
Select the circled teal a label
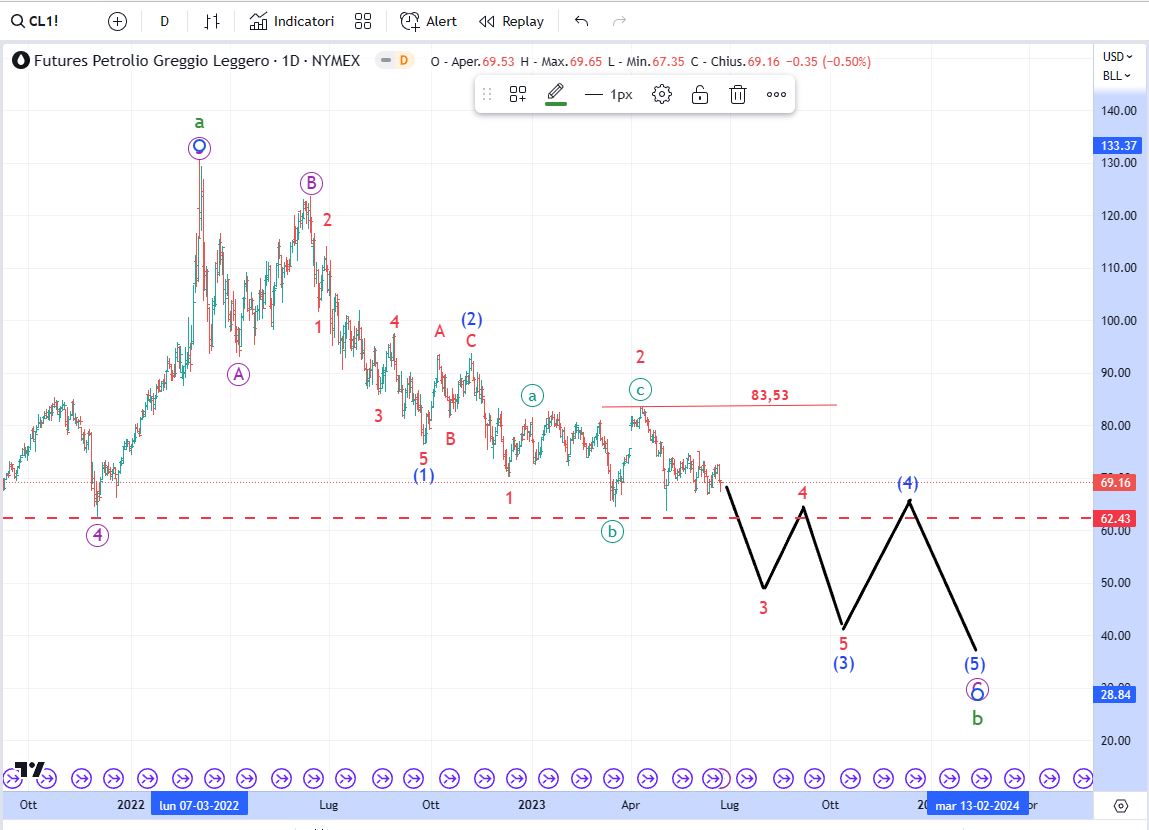[533, 396]
